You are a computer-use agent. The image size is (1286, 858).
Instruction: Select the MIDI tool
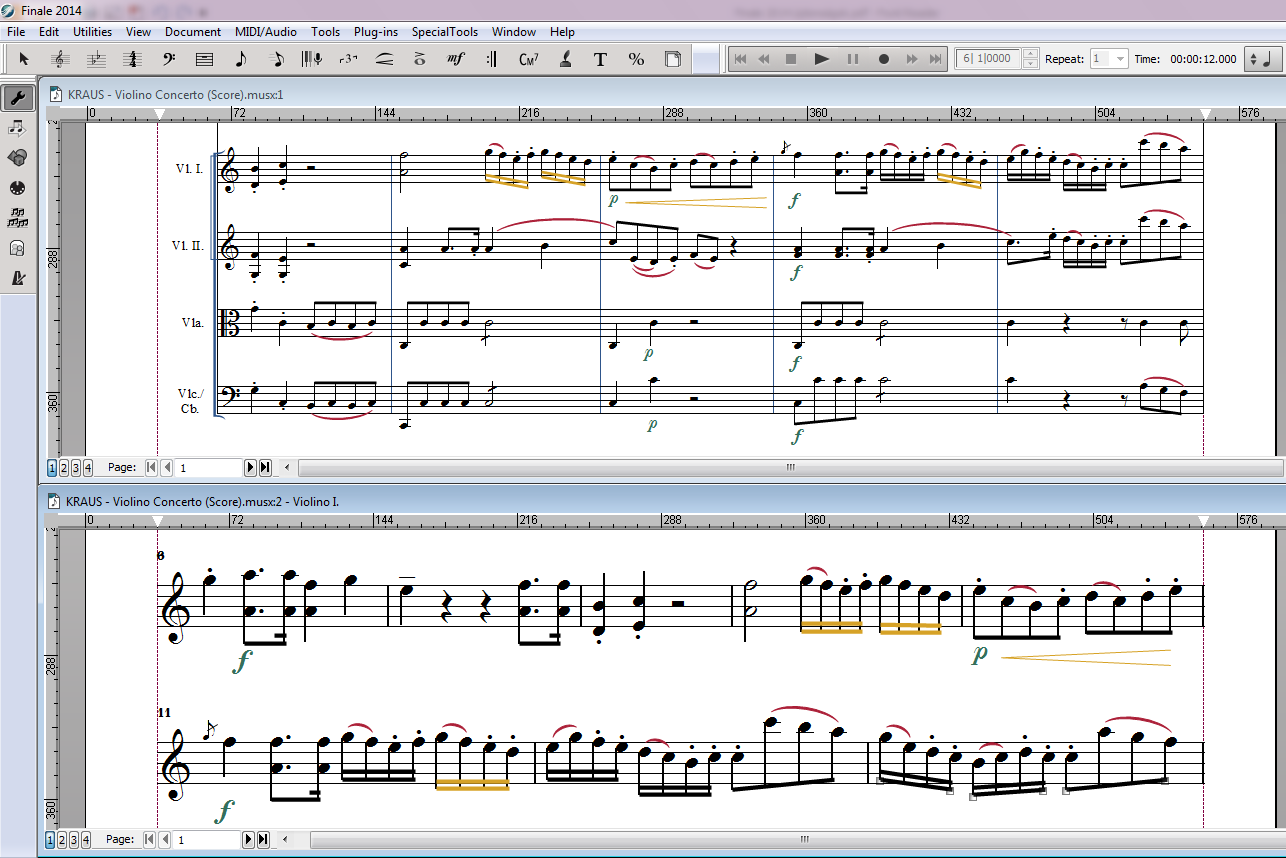(x=17, y=188)
